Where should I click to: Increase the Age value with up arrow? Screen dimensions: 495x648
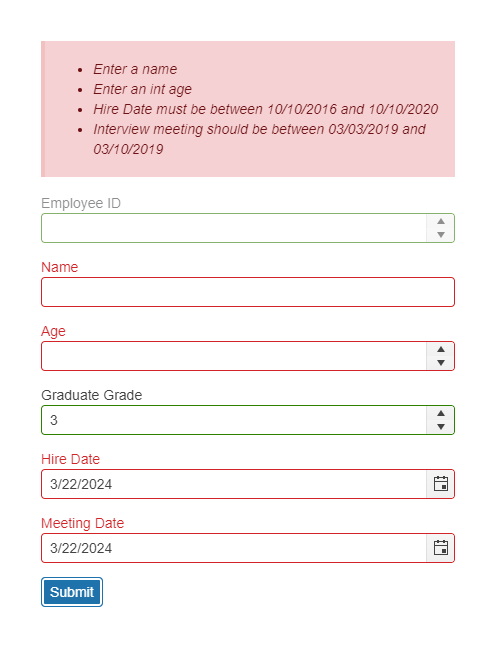click(x=440, y=349)
